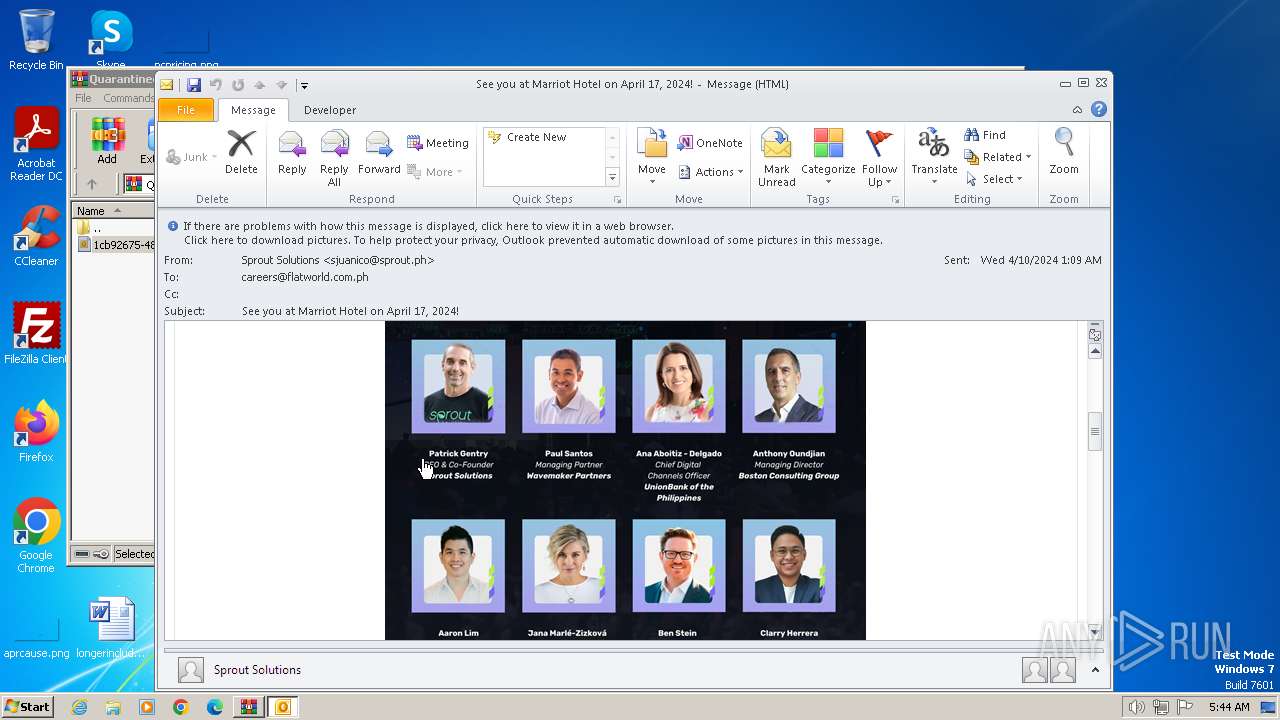Image resolution: width=1280 pixels, height=720 pixels.
Task: Forward this message
Action: (379, 152)
